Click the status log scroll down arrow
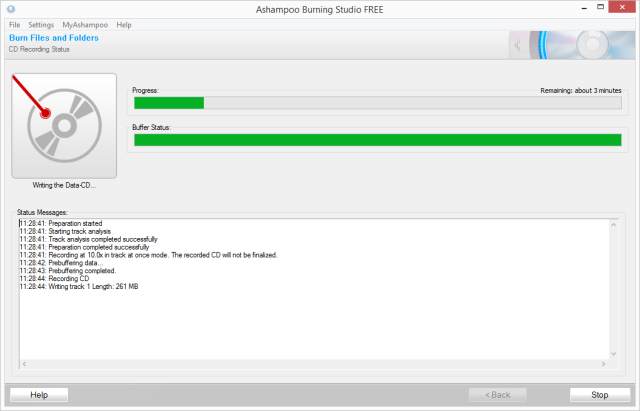 613,354
